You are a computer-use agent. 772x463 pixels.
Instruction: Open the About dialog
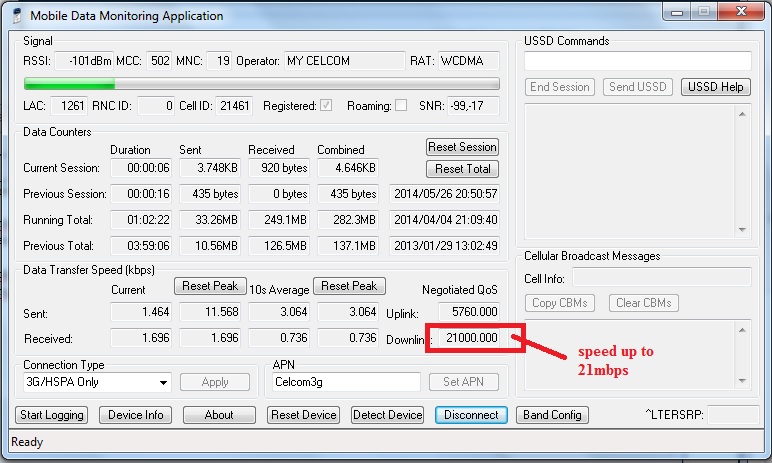(x=219, y=415)
